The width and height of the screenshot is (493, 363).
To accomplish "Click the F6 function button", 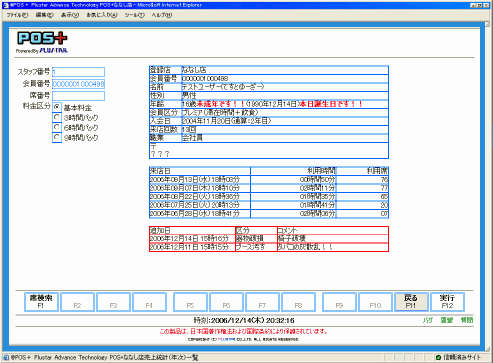I will click(226, 302).
